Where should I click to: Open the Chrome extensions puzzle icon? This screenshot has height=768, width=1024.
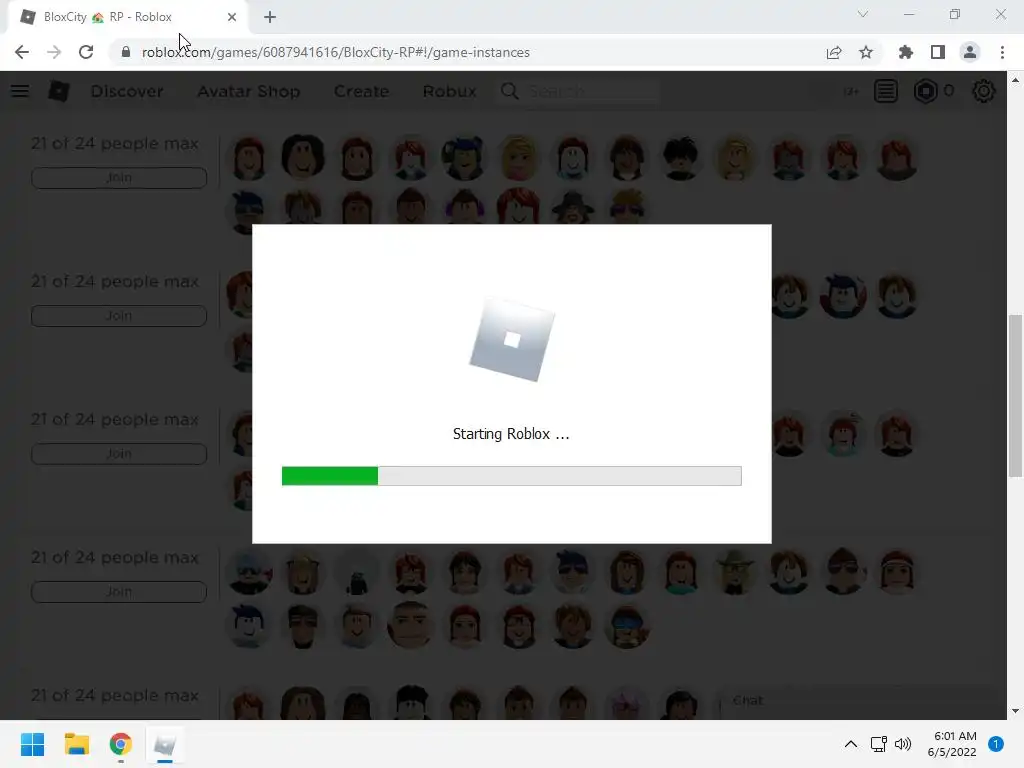pyautogui.click(x=906, y=52)
